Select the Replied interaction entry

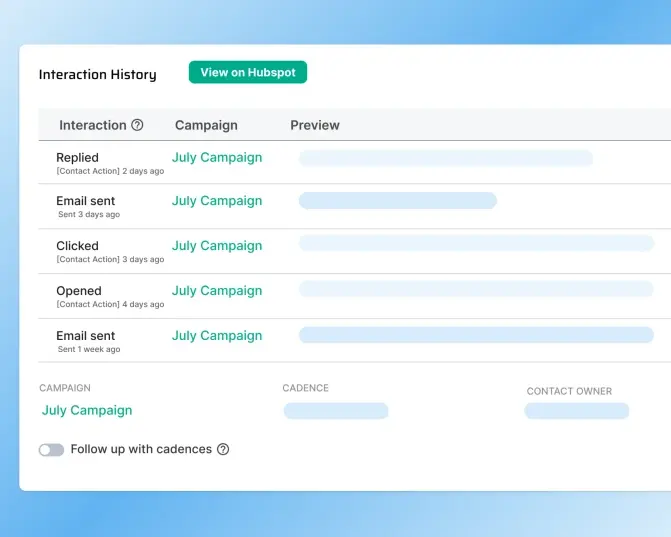(77, 157)
